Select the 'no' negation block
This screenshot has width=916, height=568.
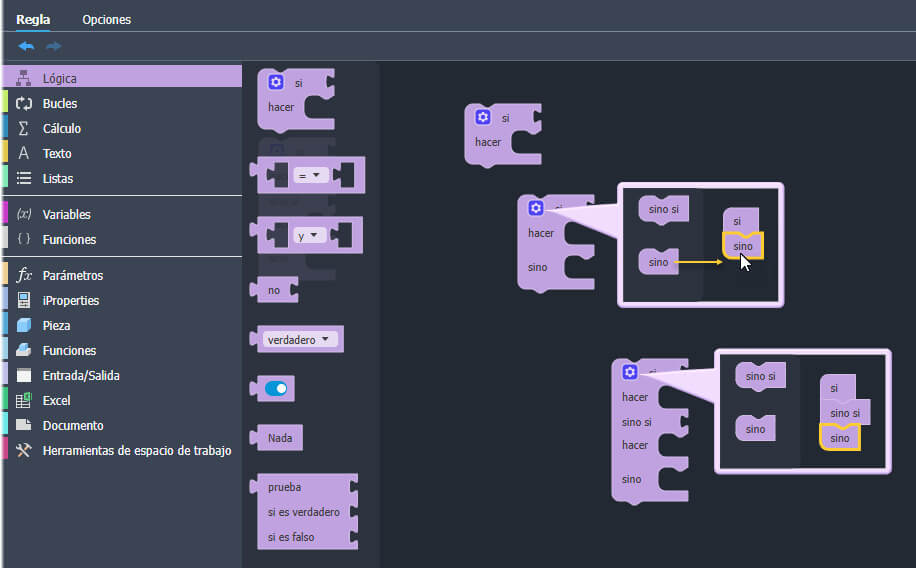coord(274,290)
